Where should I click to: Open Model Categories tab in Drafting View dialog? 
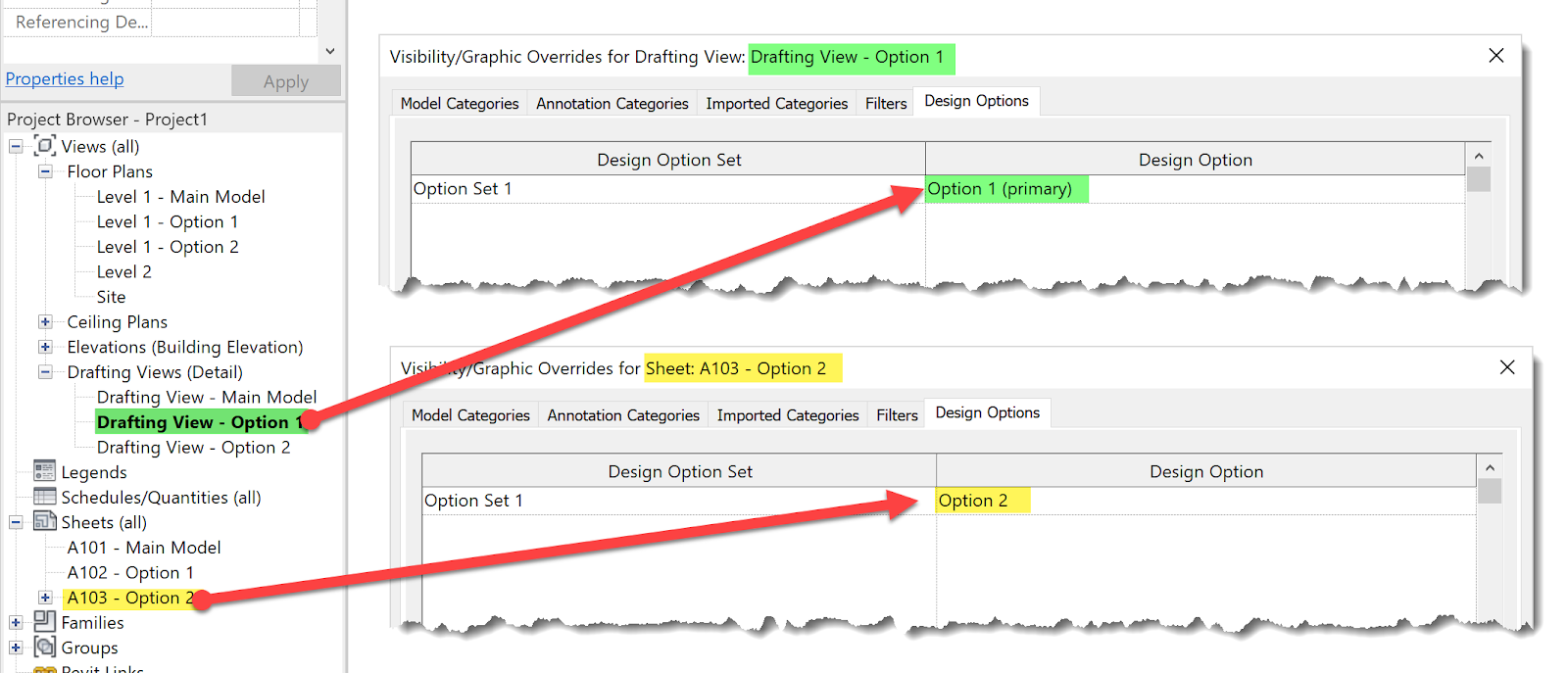(x=460, y=103)
